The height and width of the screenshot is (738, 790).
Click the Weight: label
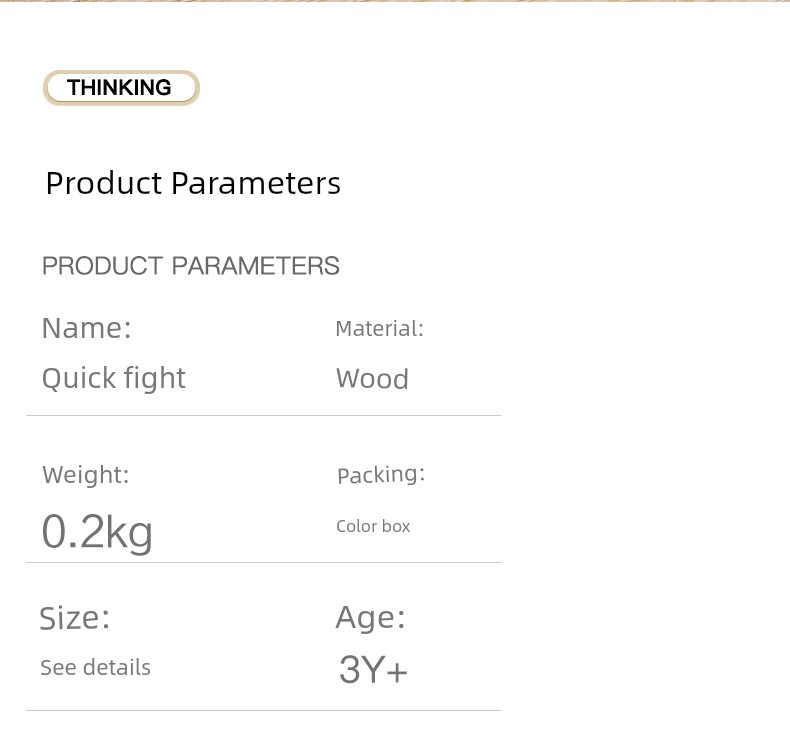coord(85,475)
